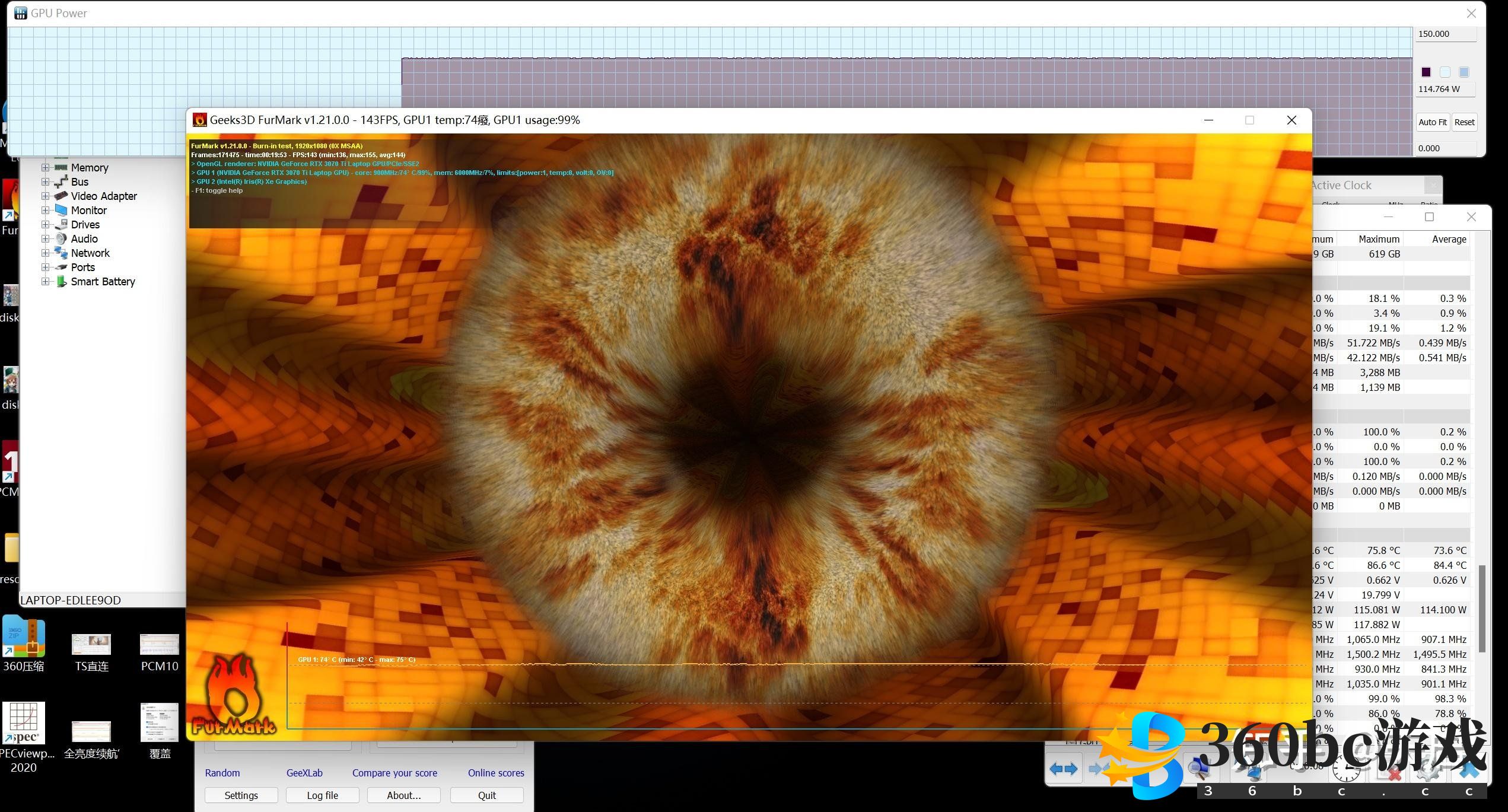The width and height of the screenshot is (1508, 812).
Task: Open the 360压缩 desktop shortcut
Action: pos(24,638)
